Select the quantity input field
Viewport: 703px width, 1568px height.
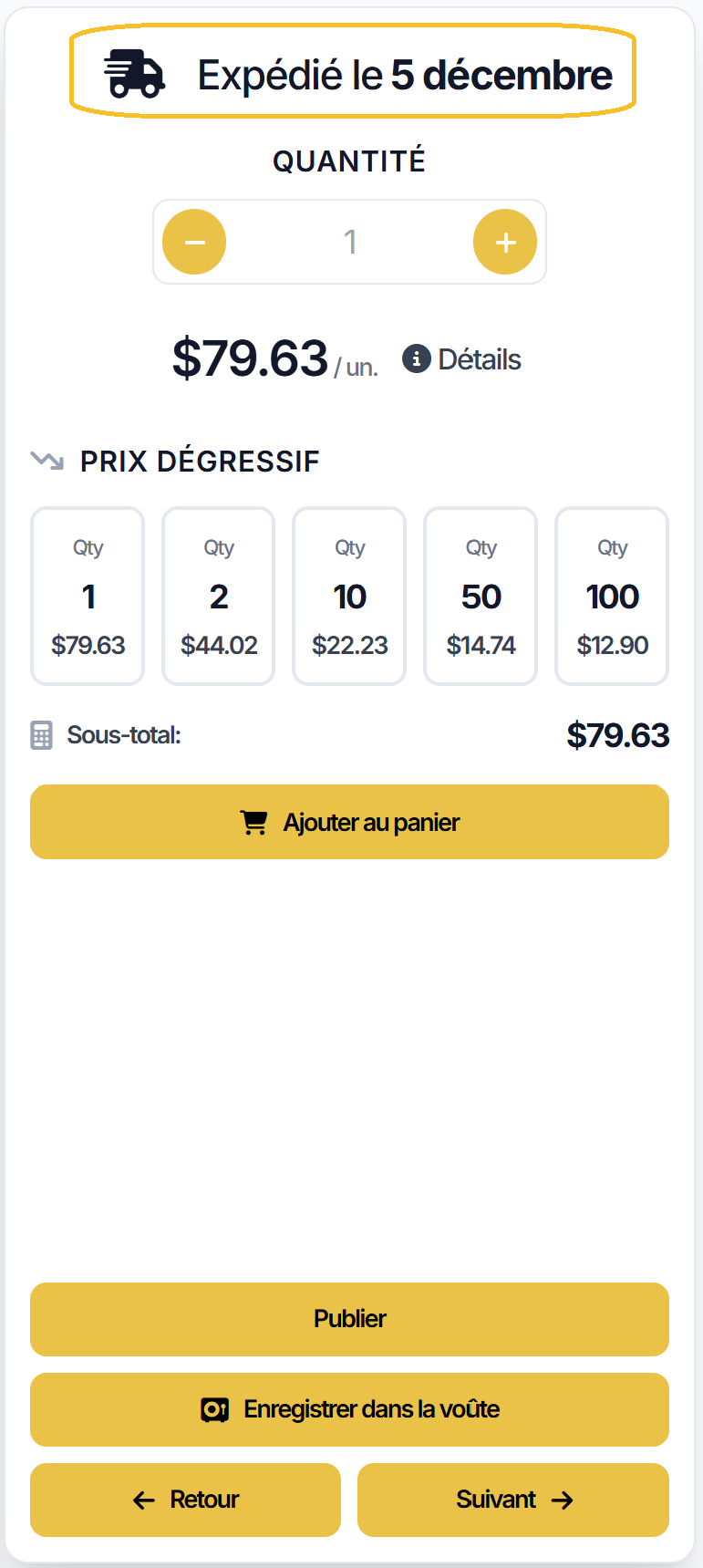pyautogui.click(x=349, y=241)
